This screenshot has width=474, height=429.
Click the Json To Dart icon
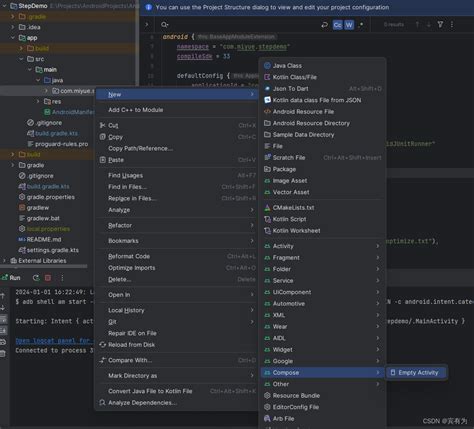(x=267, y=89)
